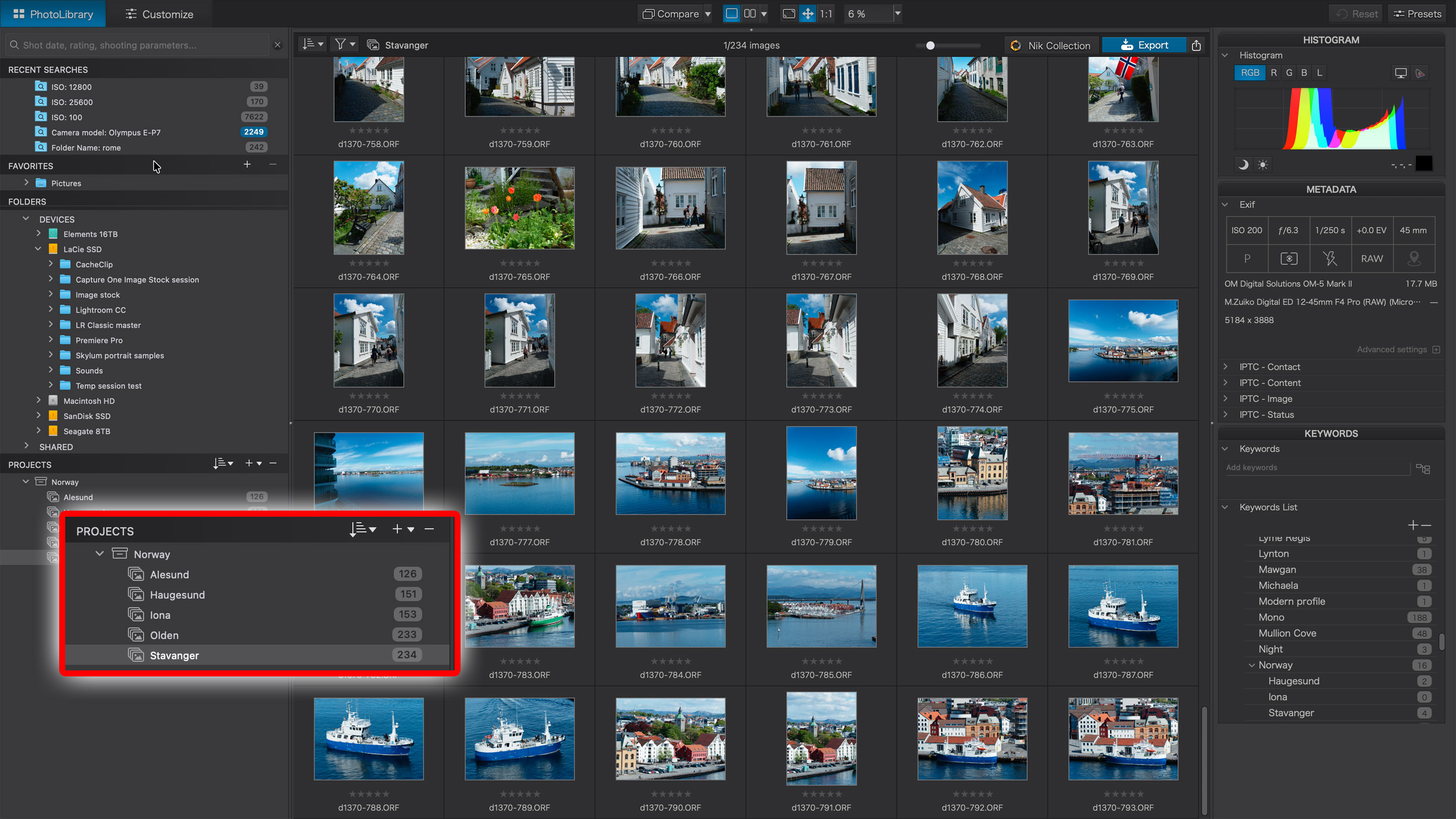This screenshot has width=1456, height=819.
Task: Switch to single image view mode
Action: pyautogui.click(x=732, y=14)
